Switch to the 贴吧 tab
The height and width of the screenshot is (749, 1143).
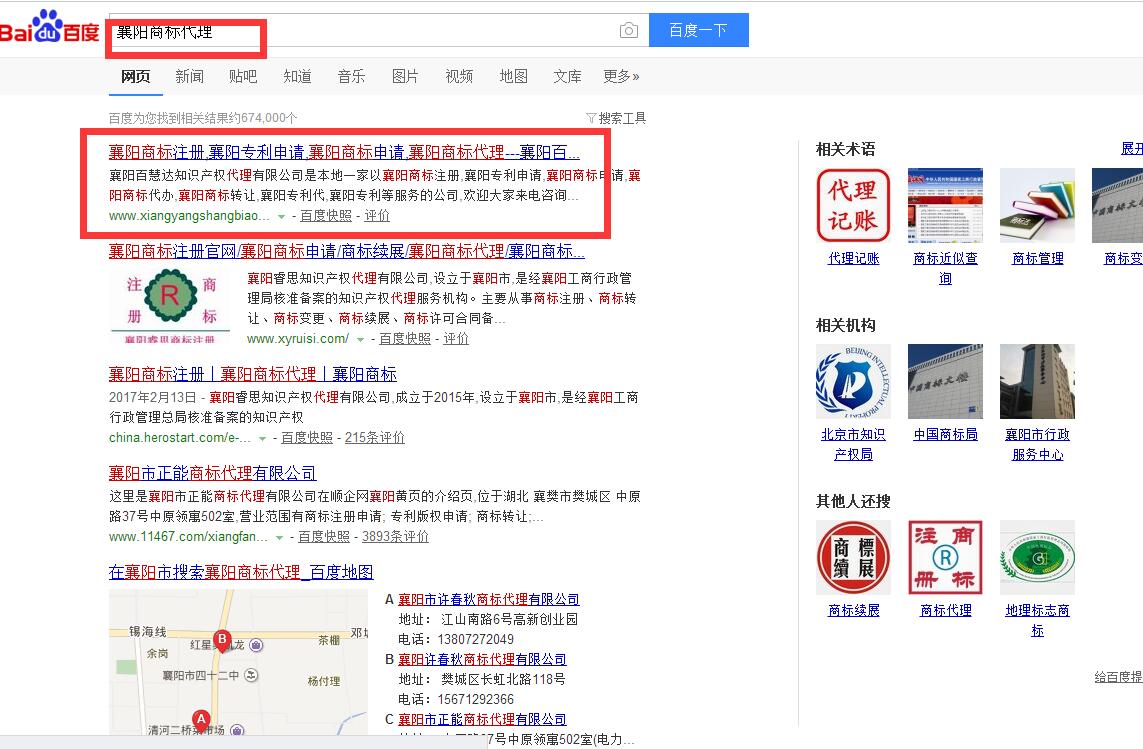tap(243, 76)
